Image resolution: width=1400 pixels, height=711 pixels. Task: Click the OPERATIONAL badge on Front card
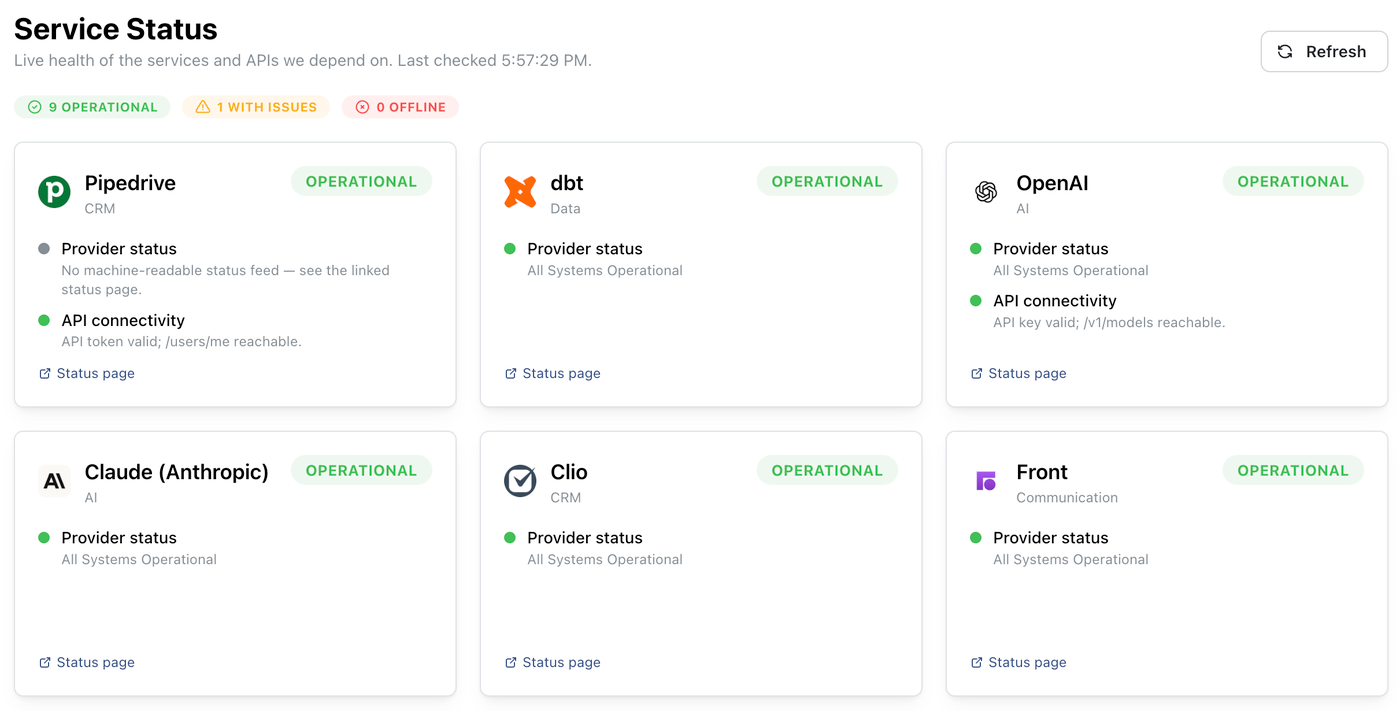click(1293, 471)
